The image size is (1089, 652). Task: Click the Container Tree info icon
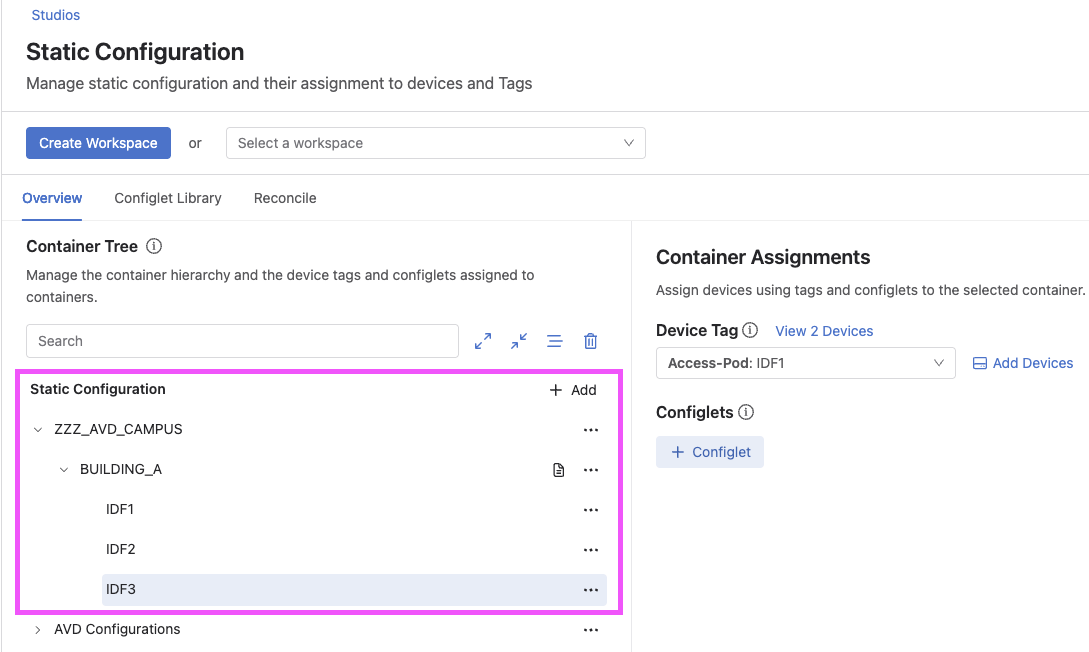tap(154, 246)
